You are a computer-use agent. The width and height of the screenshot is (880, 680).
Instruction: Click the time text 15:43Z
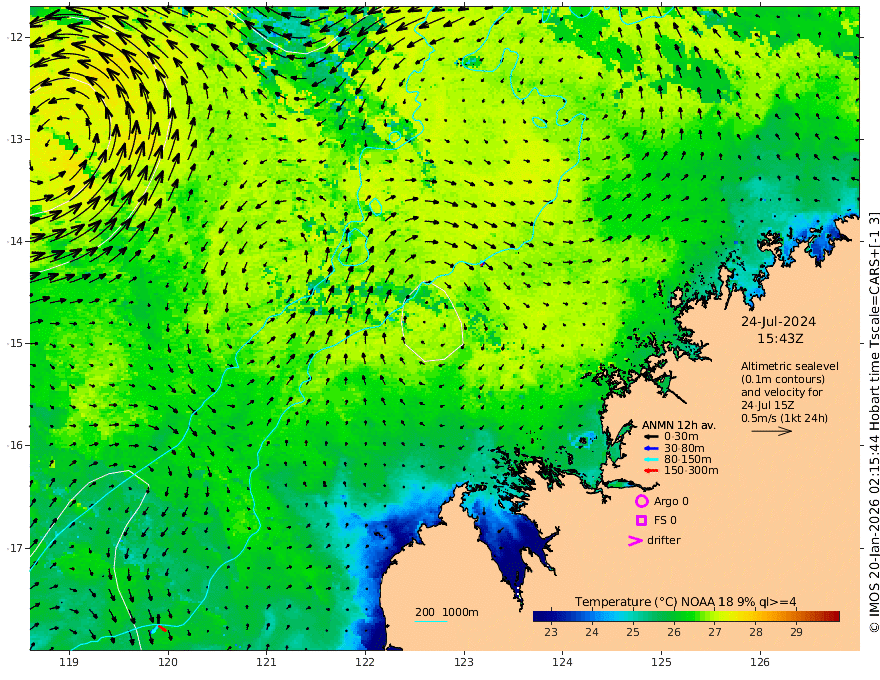(x=780, y=339)
